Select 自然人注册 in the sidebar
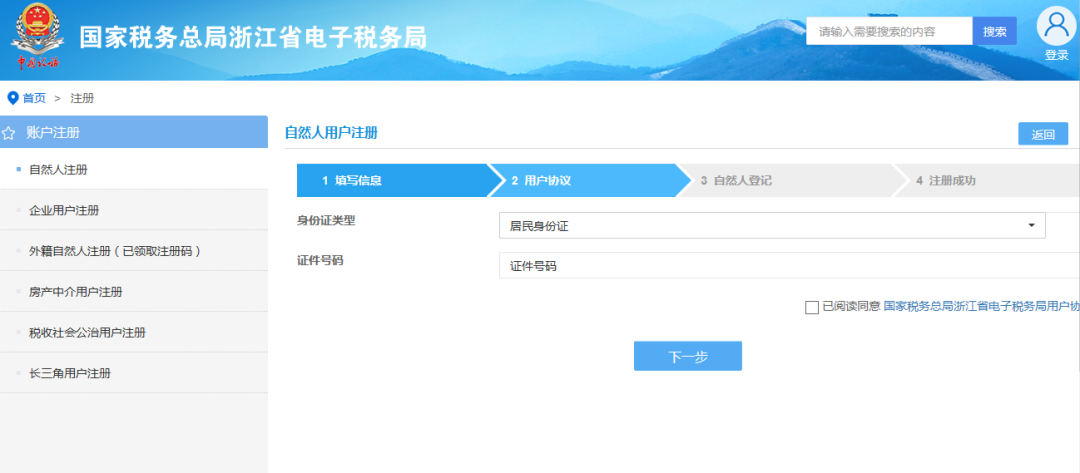 (x=134, y=169)
